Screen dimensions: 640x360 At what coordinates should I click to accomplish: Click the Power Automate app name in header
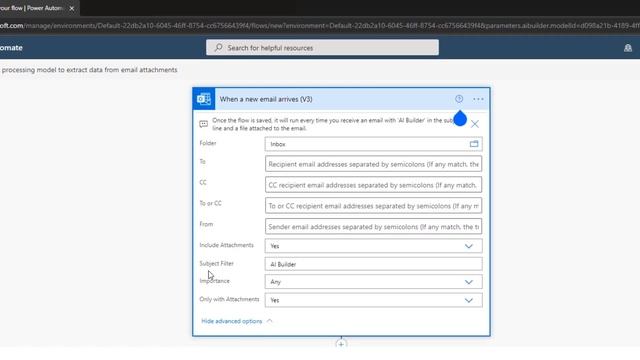(11, 48)
